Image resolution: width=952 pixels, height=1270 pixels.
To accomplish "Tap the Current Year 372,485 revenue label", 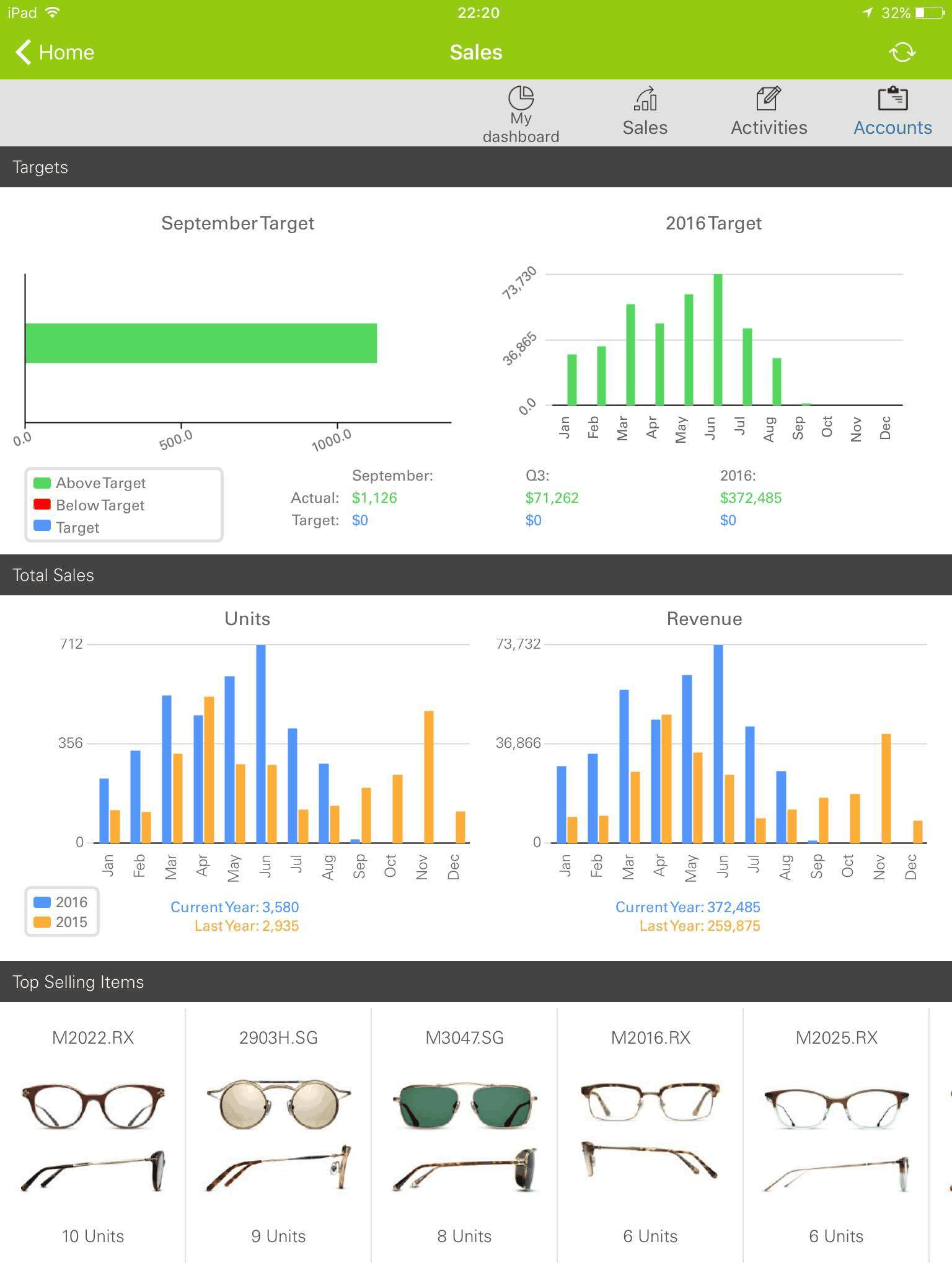I will tap(687, 907).
